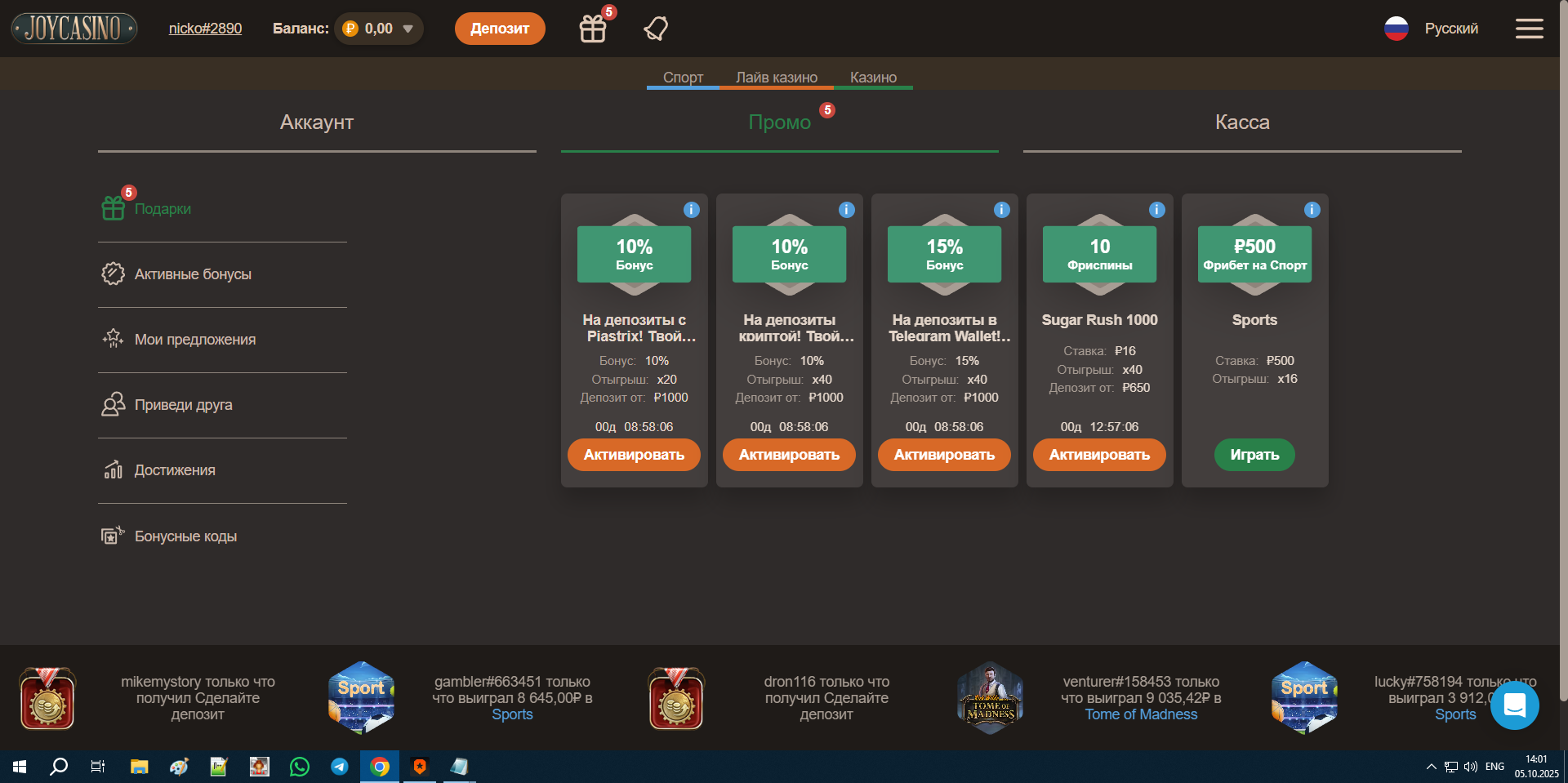Click the Tome of Madness game thumbnail
1568x783 pixels.
click(x=990, y=698)
